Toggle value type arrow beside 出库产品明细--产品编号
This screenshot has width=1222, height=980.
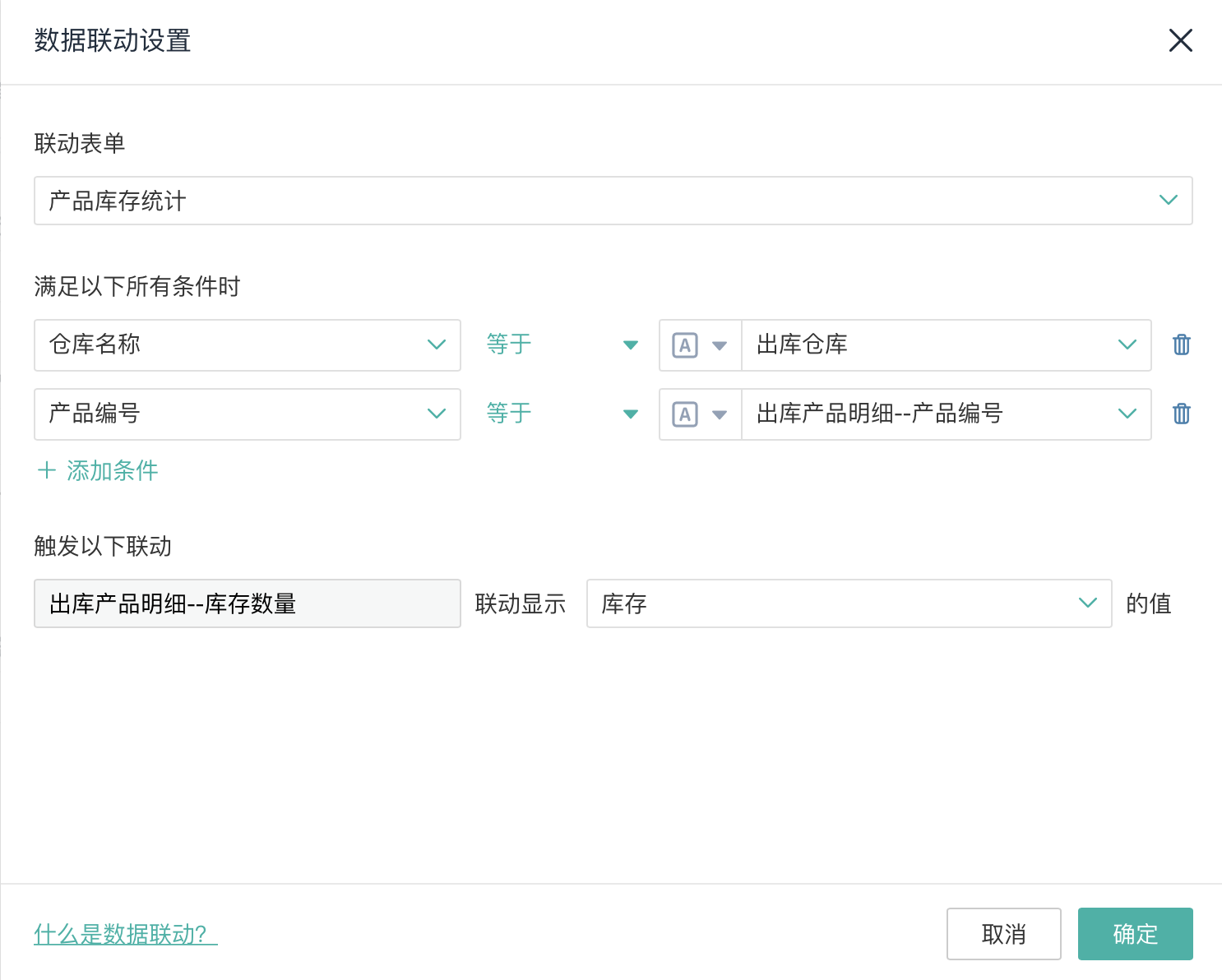click(720, 414)
